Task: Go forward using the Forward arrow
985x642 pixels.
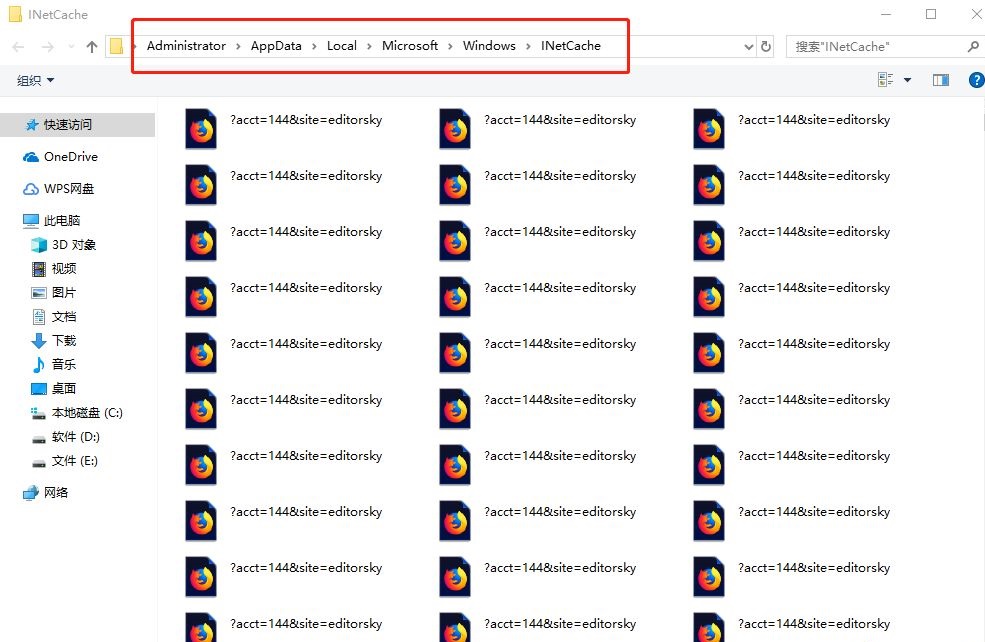Action: click(x=47, y=46)
